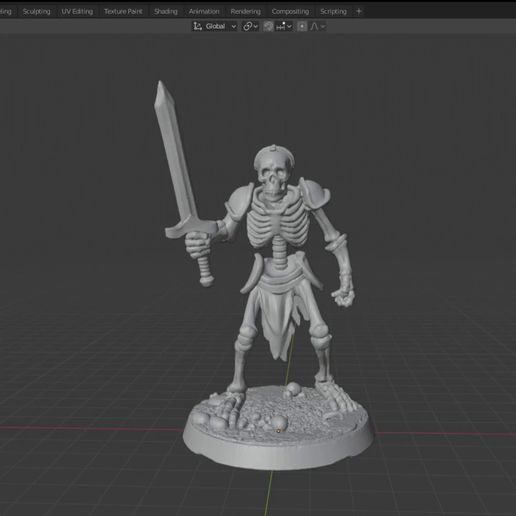Toggle proportional editing
This screenshot has width=516, height=516.
tap(302, 26)
